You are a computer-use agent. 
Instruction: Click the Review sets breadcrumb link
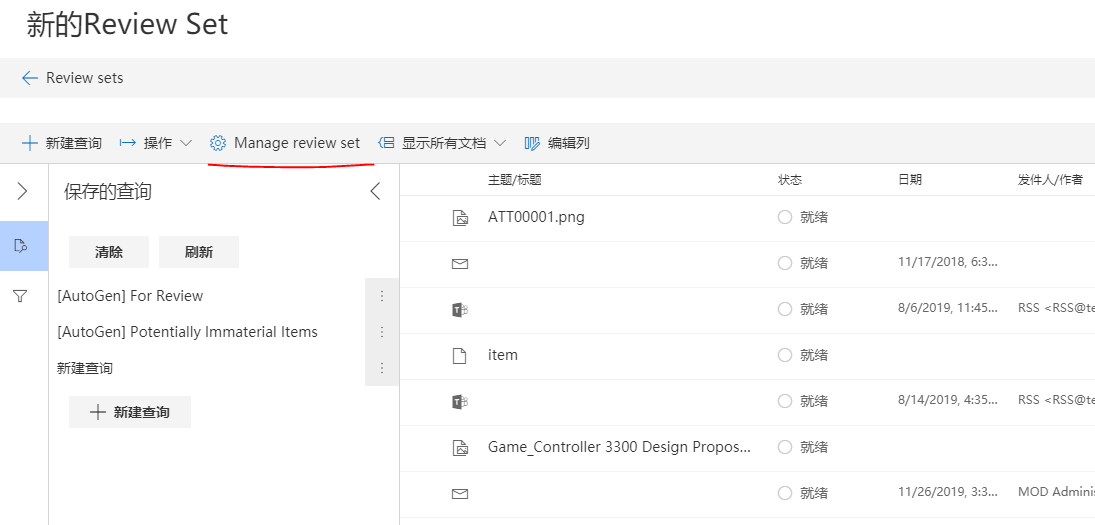pos(84,78)
